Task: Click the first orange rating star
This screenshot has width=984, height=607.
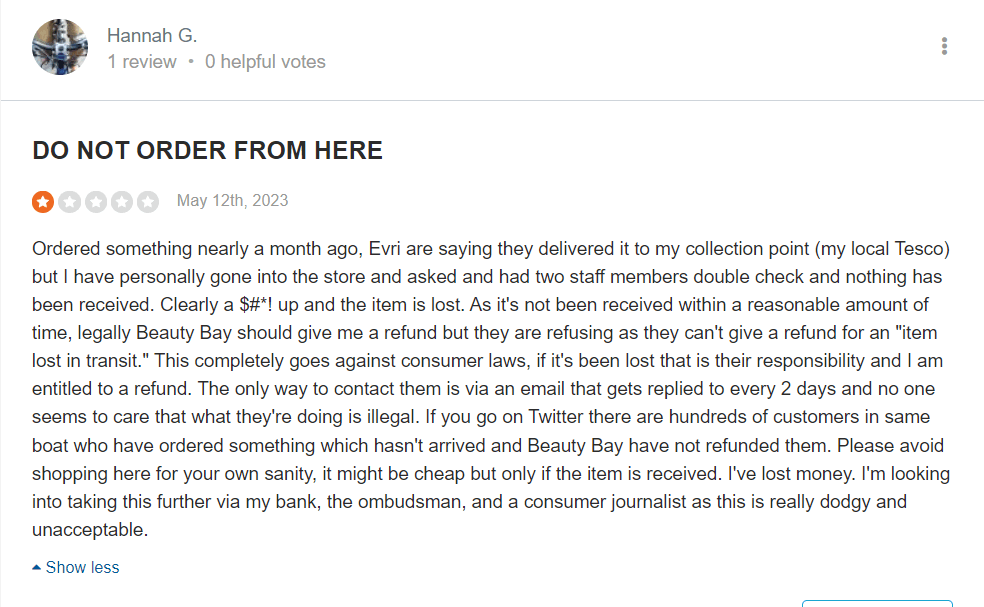Action: click(43, 202)
